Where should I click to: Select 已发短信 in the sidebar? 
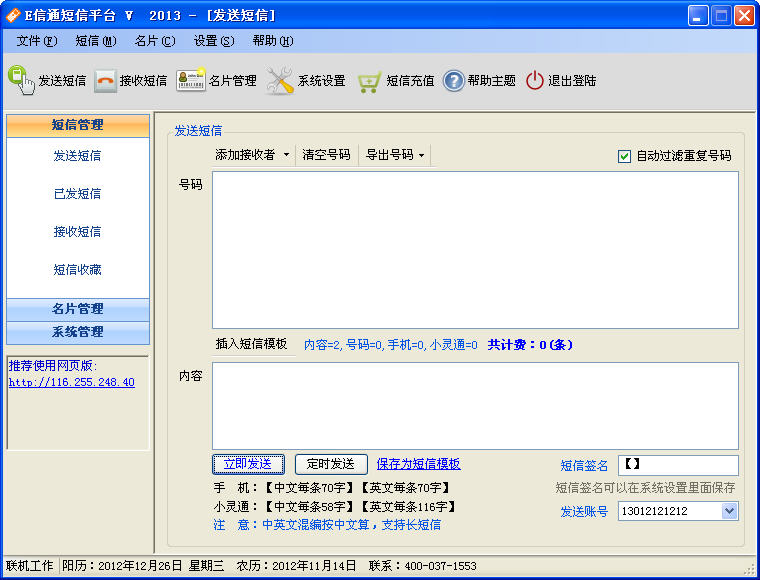[78, 194]
